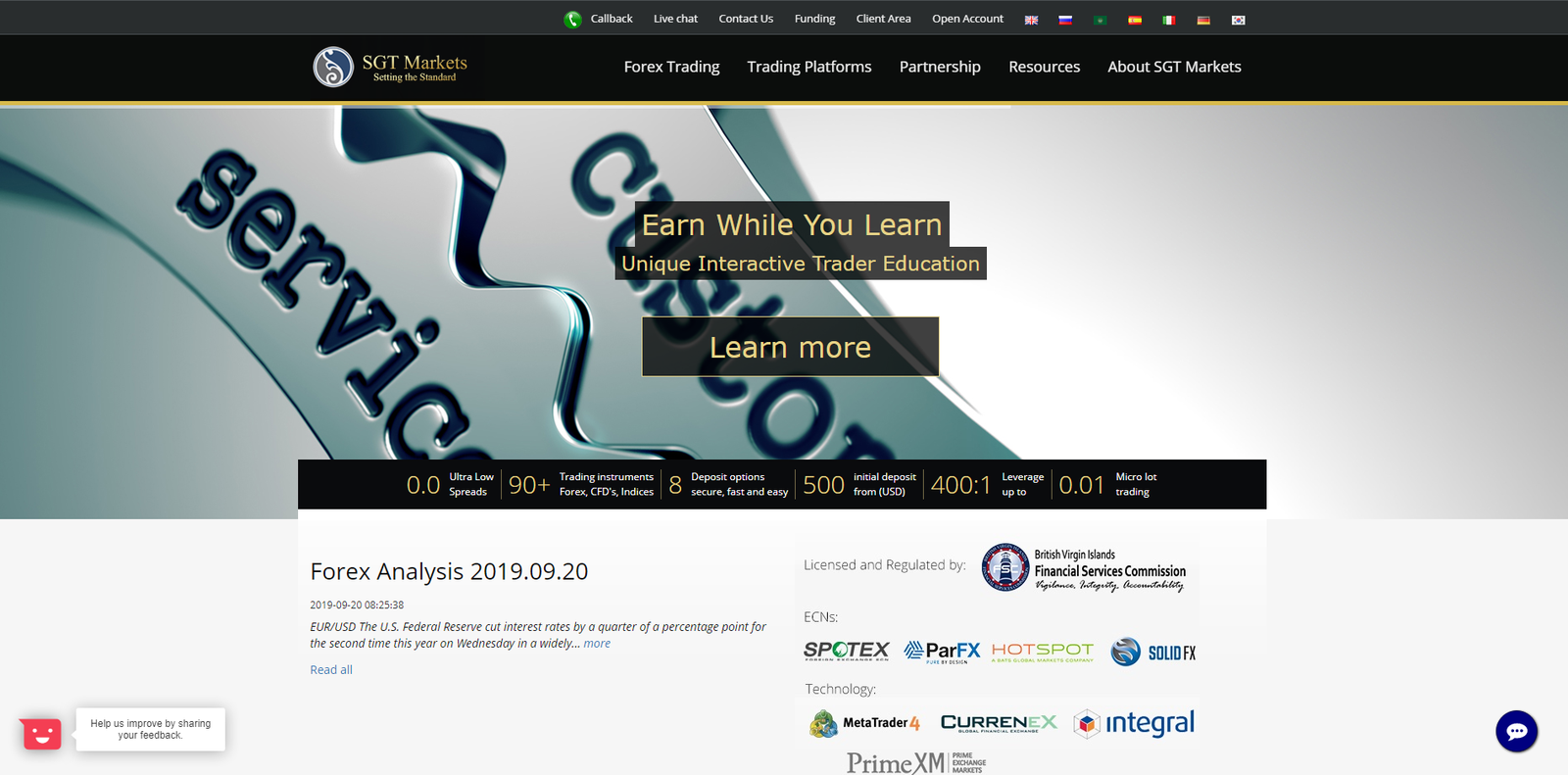Click the Read all link

click(x=331, y=670)
